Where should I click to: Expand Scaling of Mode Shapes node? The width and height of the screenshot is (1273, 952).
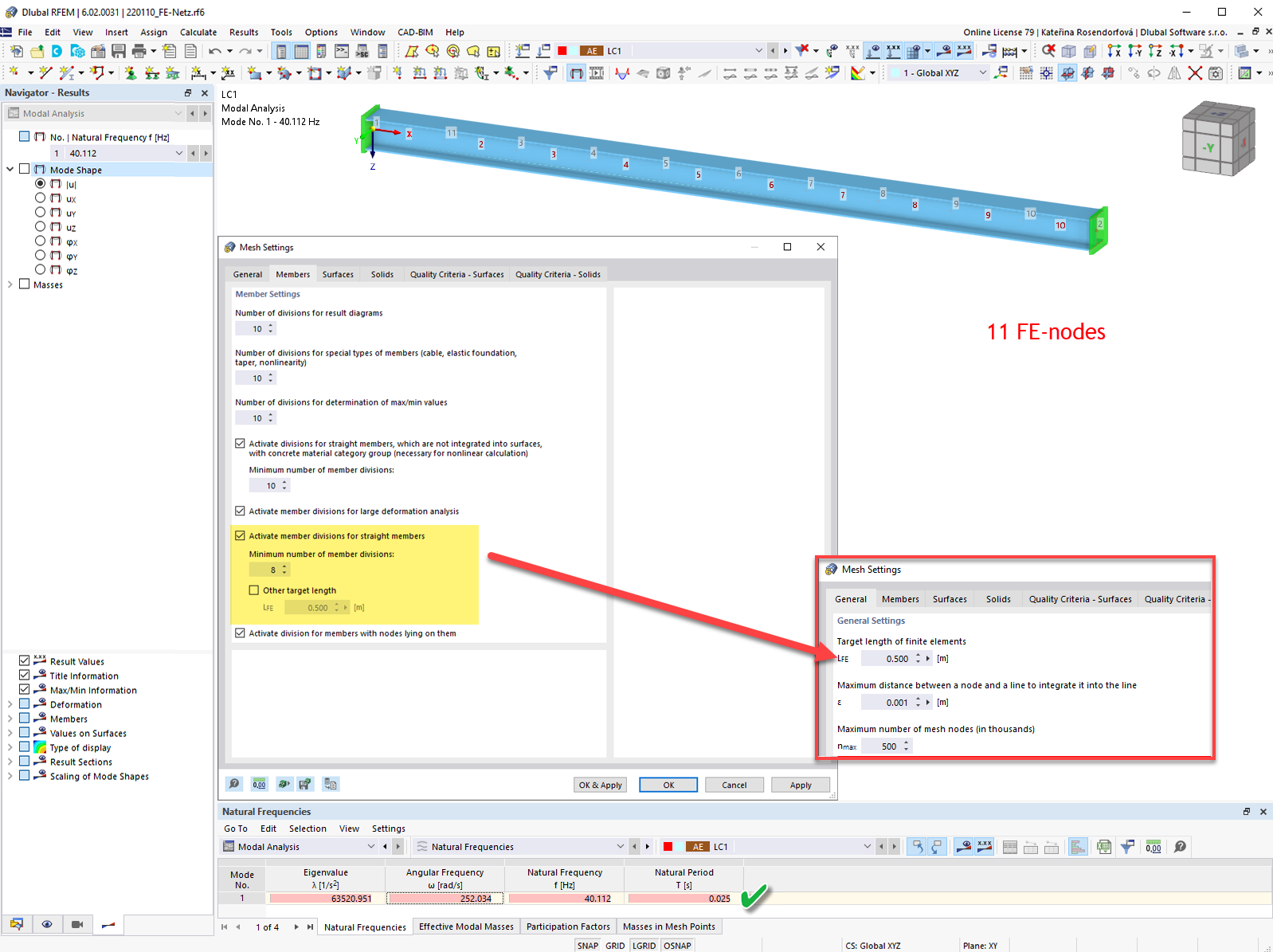pyautogui.click(x=10, y=776)
